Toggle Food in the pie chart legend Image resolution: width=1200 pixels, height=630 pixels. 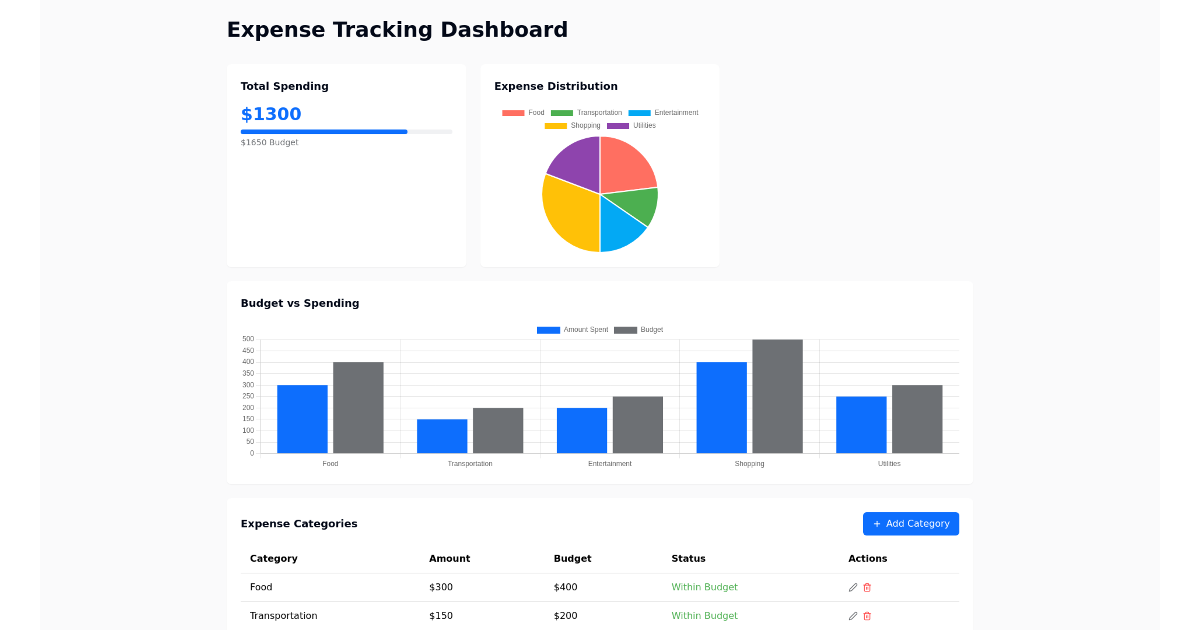click(x=523, y=112)
